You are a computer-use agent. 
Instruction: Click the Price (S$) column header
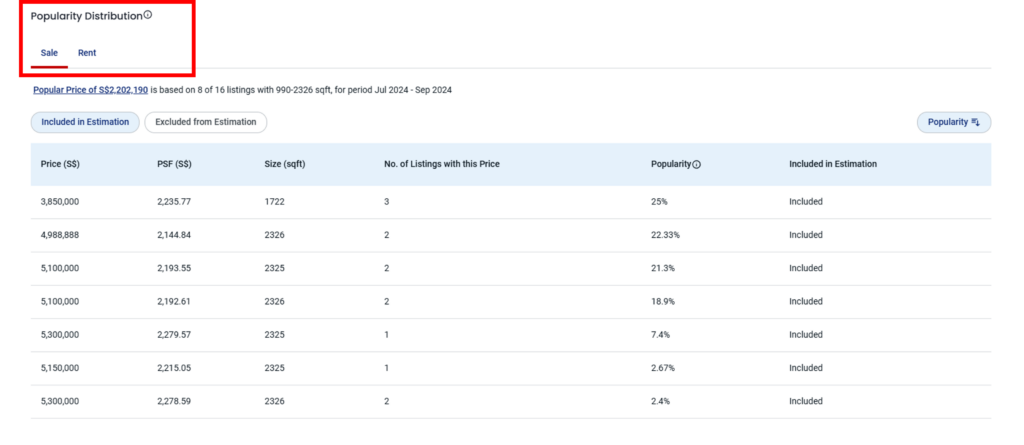(x=60, y=164)
